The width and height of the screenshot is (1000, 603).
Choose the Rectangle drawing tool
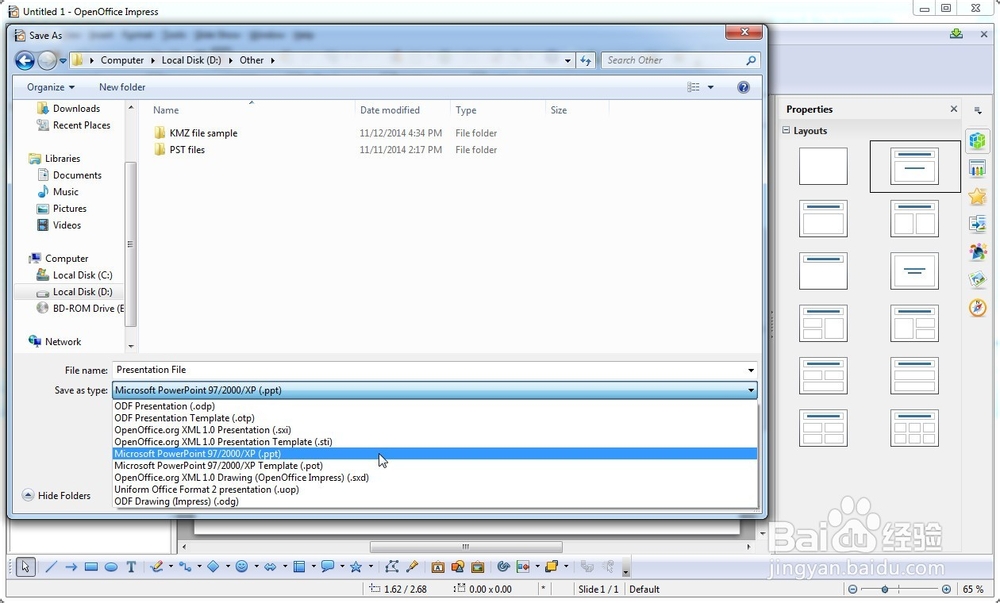coord(91,567)
